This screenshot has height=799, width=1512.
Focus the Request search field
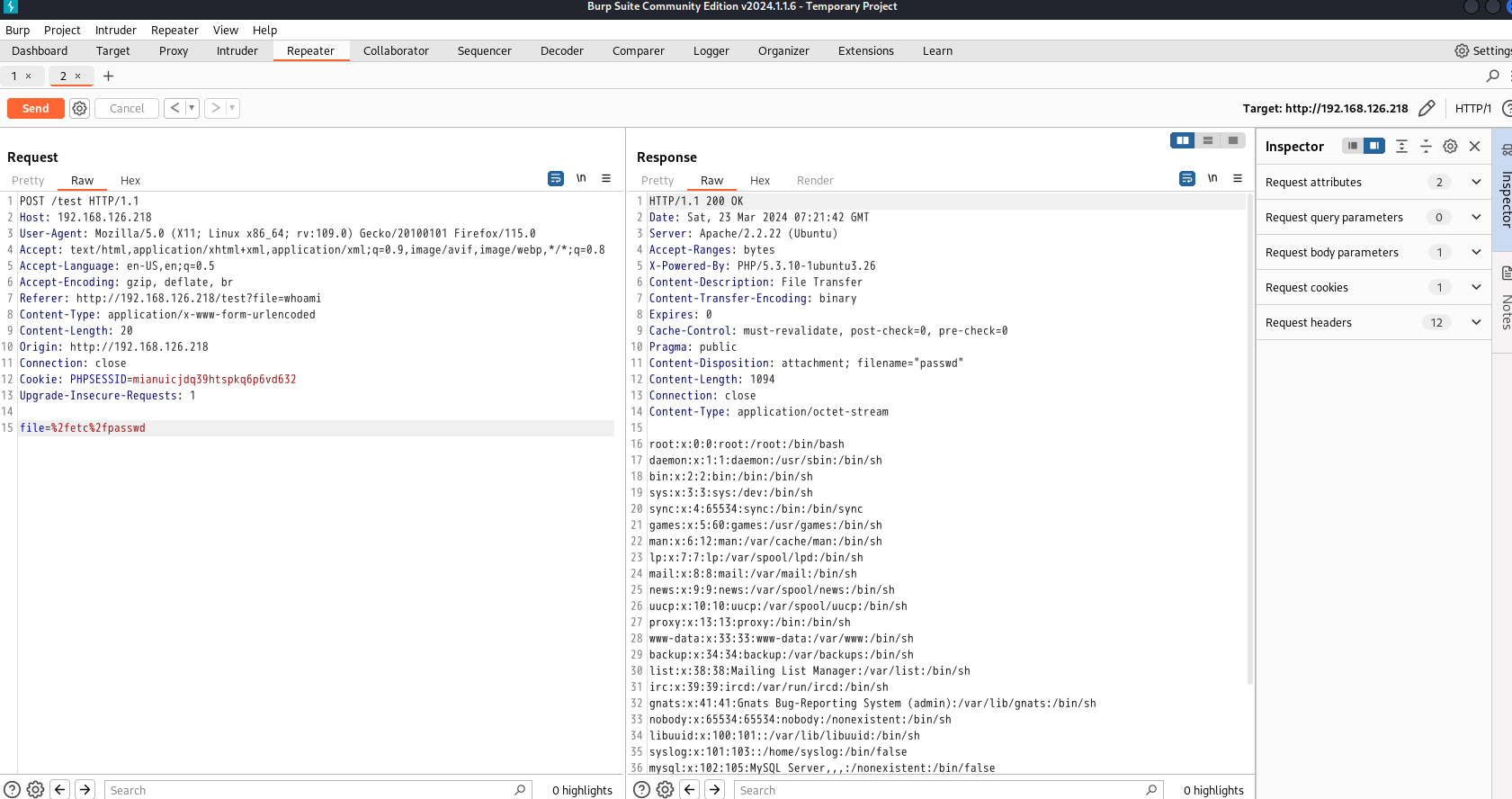pyautogui.click(x=318, y=790)
